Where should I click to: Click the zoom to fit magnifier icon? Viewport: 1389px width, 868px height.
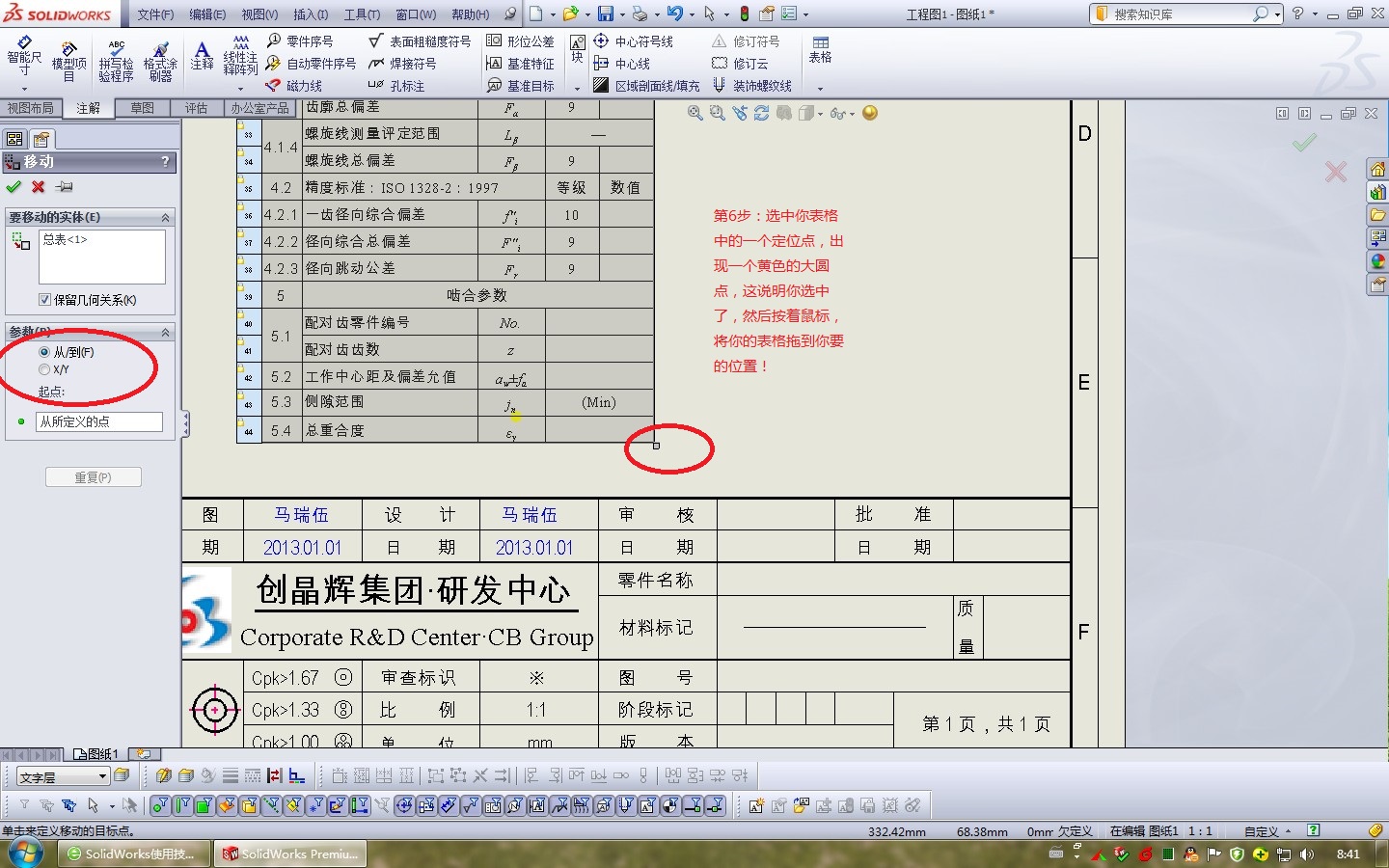[x=694, y=113]
